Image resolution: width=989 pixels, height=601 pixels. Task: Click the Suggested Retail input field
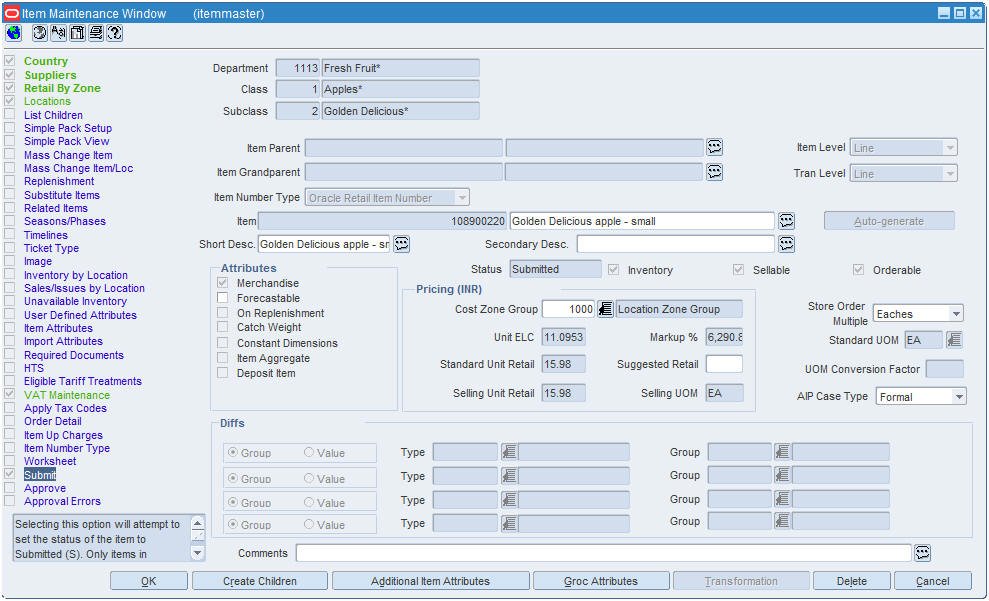click(724, 364)
